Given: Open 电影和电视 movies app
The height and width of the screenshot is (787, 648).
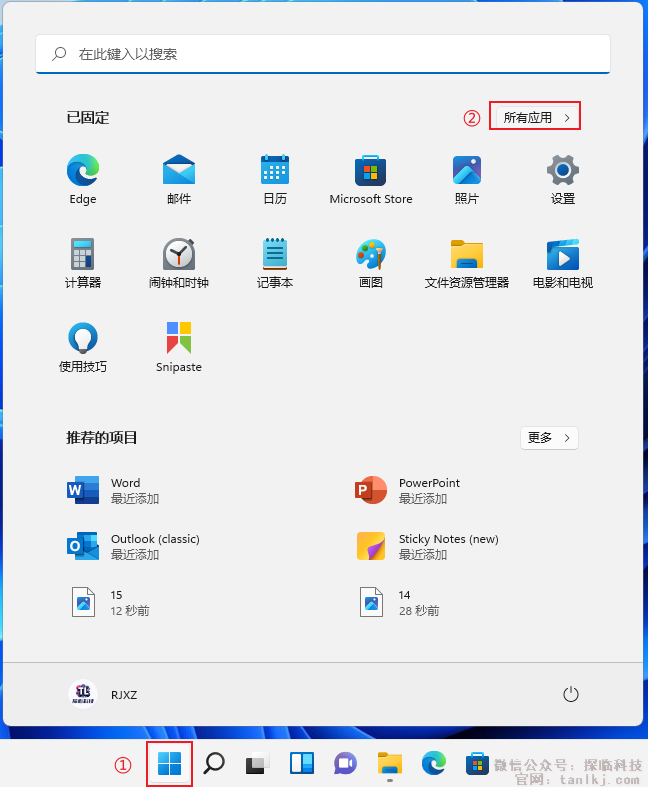Looking at the screenshot, I should 563,263.
